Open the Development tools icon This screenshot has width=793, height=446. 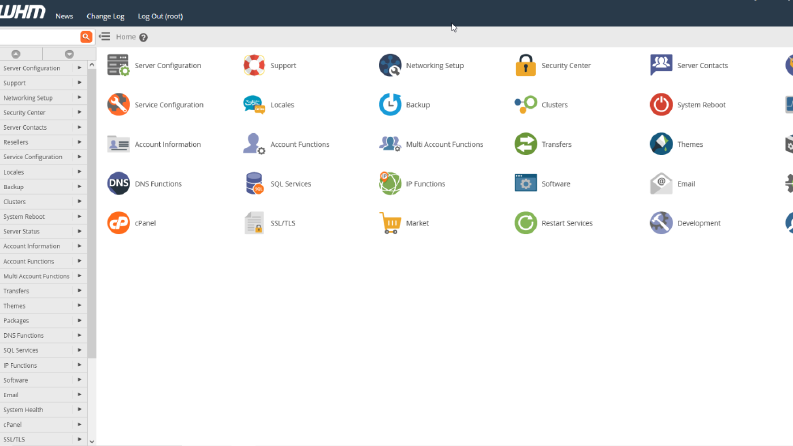click(x=661, y=223)
